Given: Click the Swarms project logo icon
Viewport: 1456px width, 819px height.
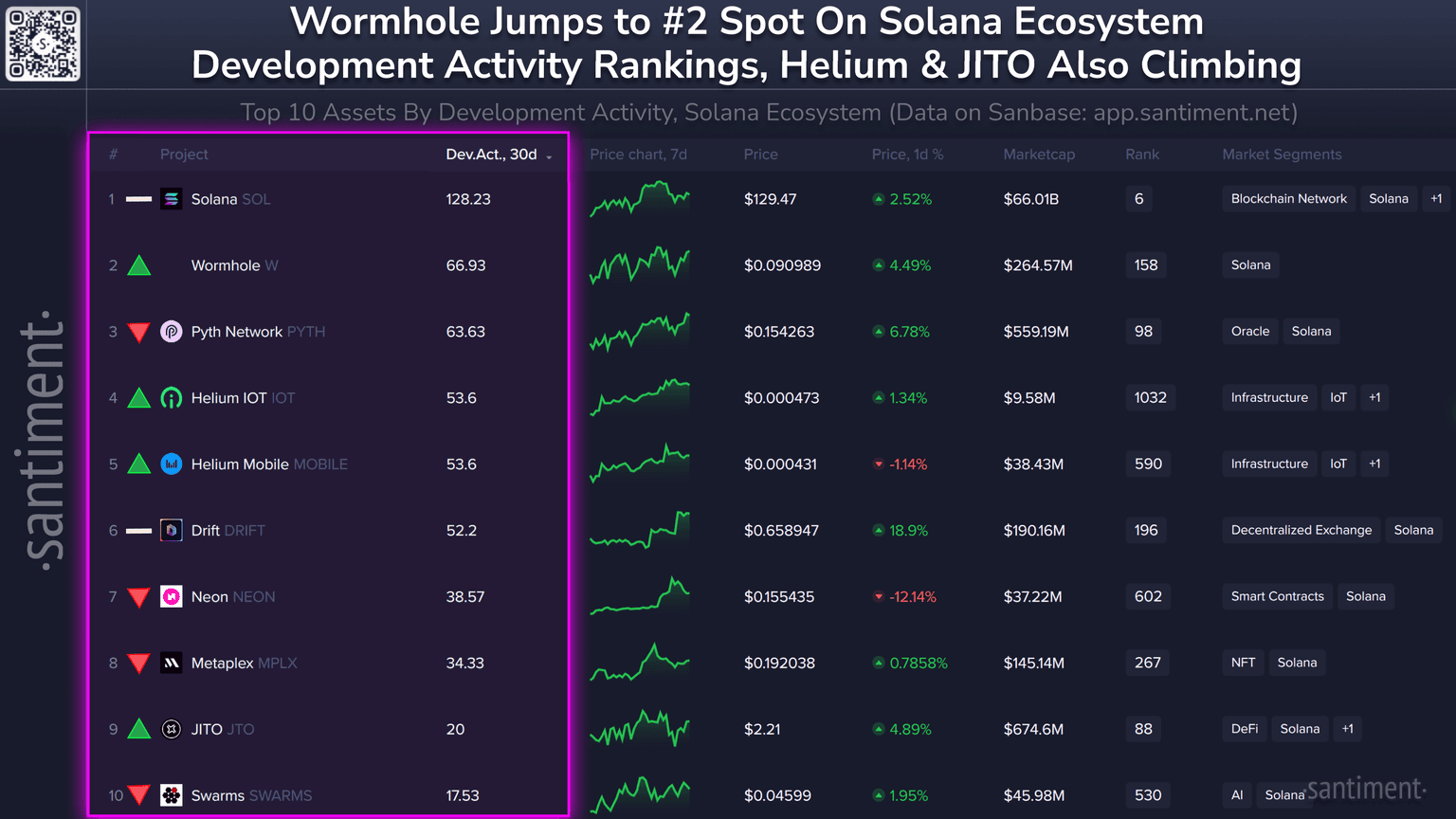Looking at the screenshot, I should tap(171, 795).
